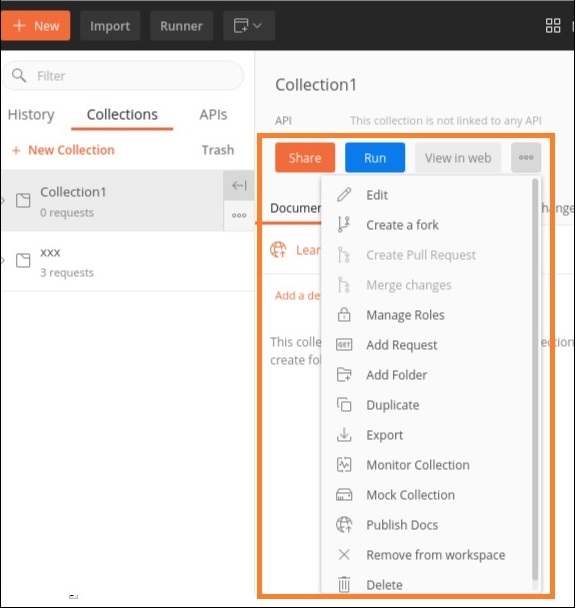
Task: Click the dropdown menu's vertical scrollbar
Action: (535, 380)
